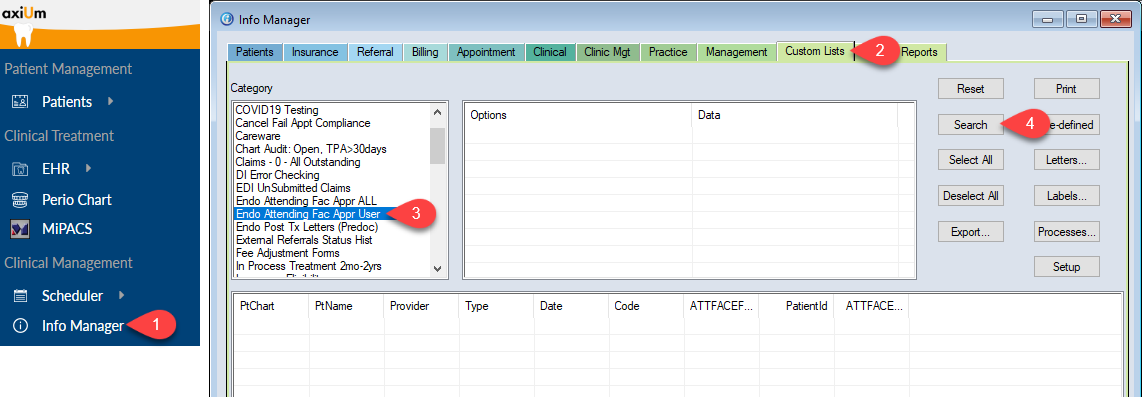
Task: Open Perio Chart from sidebar
Action: [x=76, y=200]
